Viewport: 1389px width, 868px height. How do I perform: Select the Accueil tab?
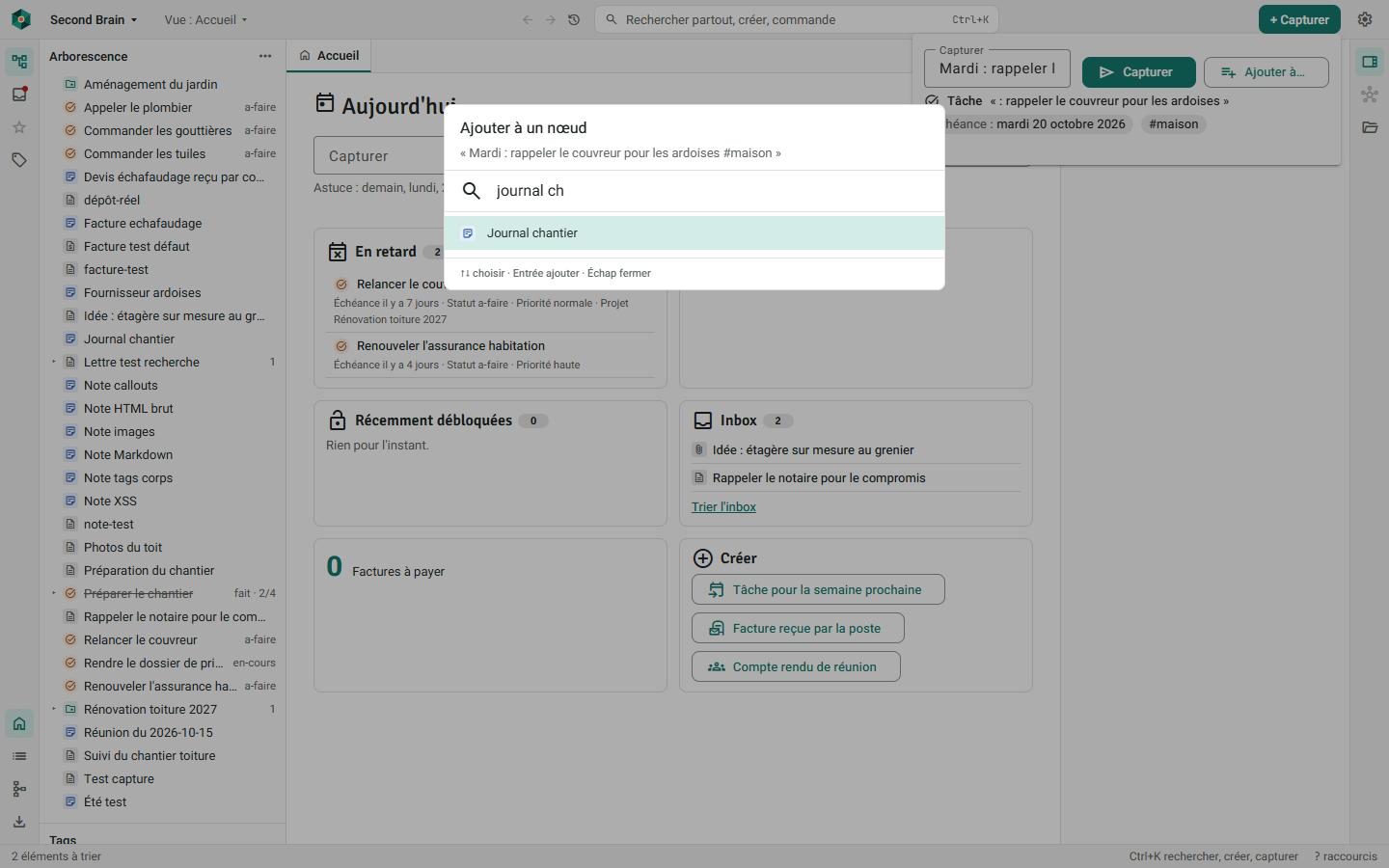(x=329, y=56)
